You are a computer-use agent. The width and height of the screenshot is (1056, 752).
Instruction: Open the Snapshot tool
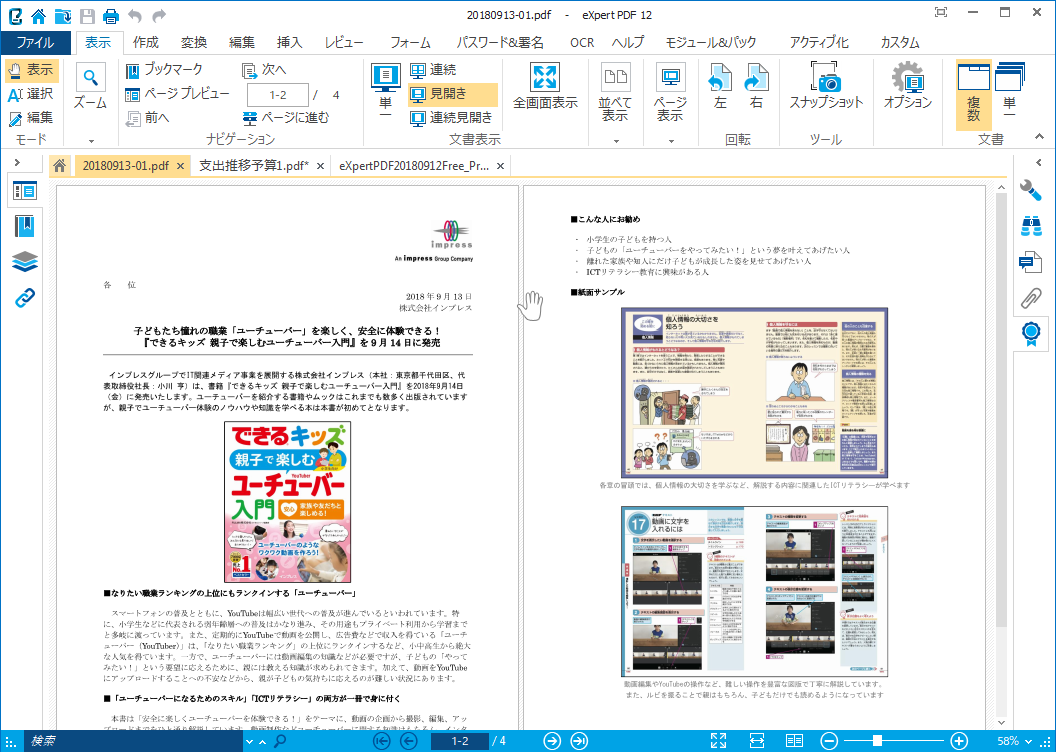tap(828, 92)
